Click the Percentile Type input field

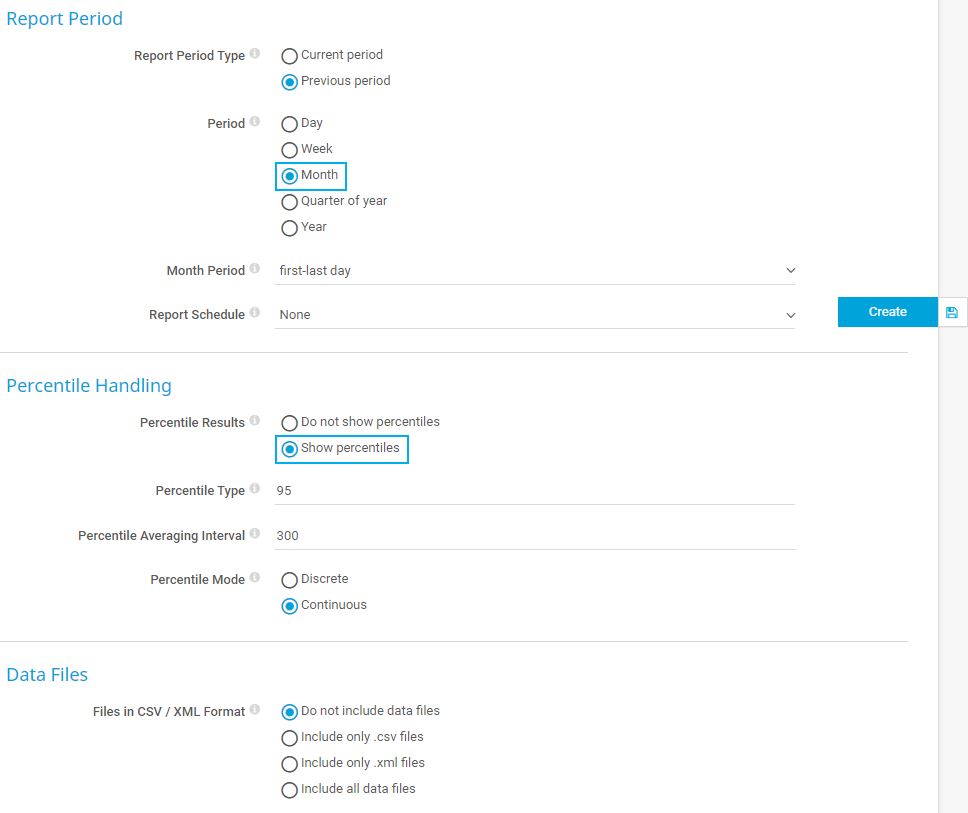point(536,491)
